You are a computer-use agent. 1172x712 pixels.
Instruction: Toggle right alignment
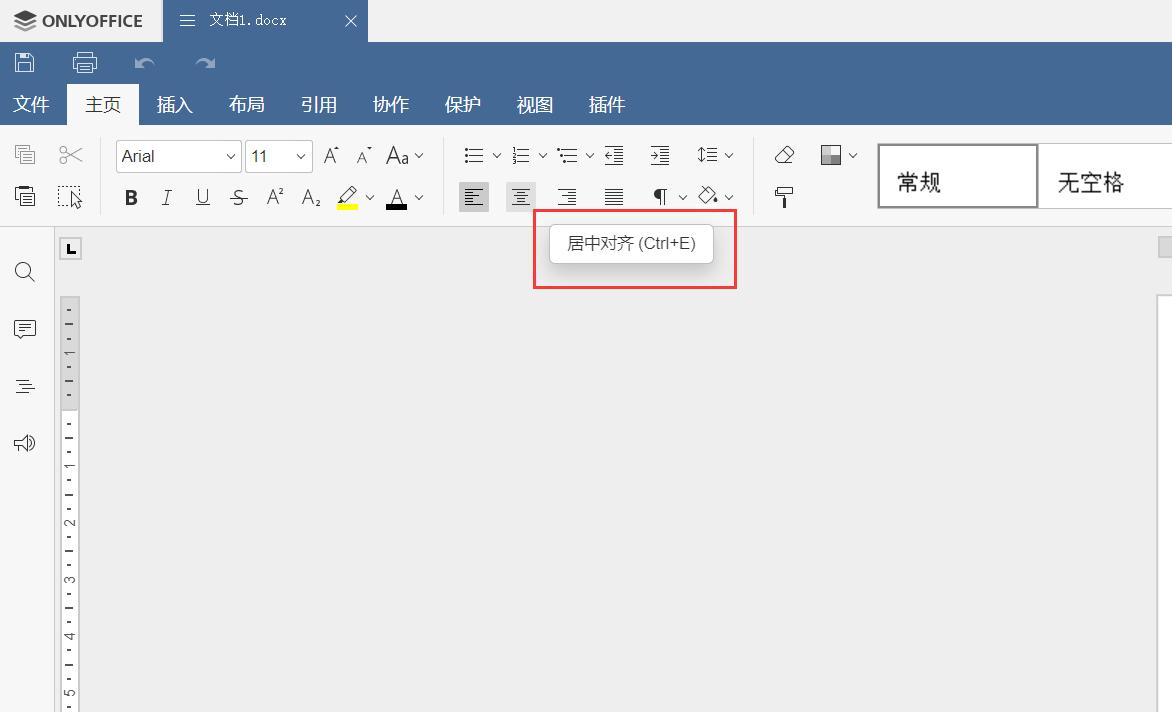[x=567, y=197]
